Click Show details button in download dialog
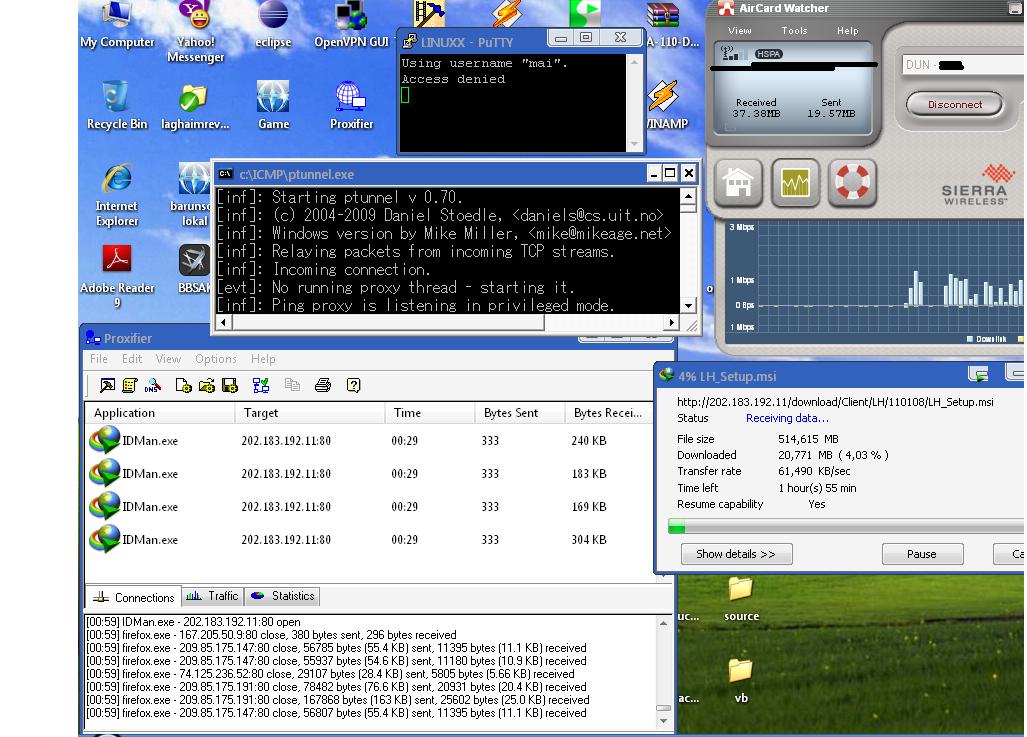Image resolution: width=1027 pixels, height=737 pixels. 736,554
